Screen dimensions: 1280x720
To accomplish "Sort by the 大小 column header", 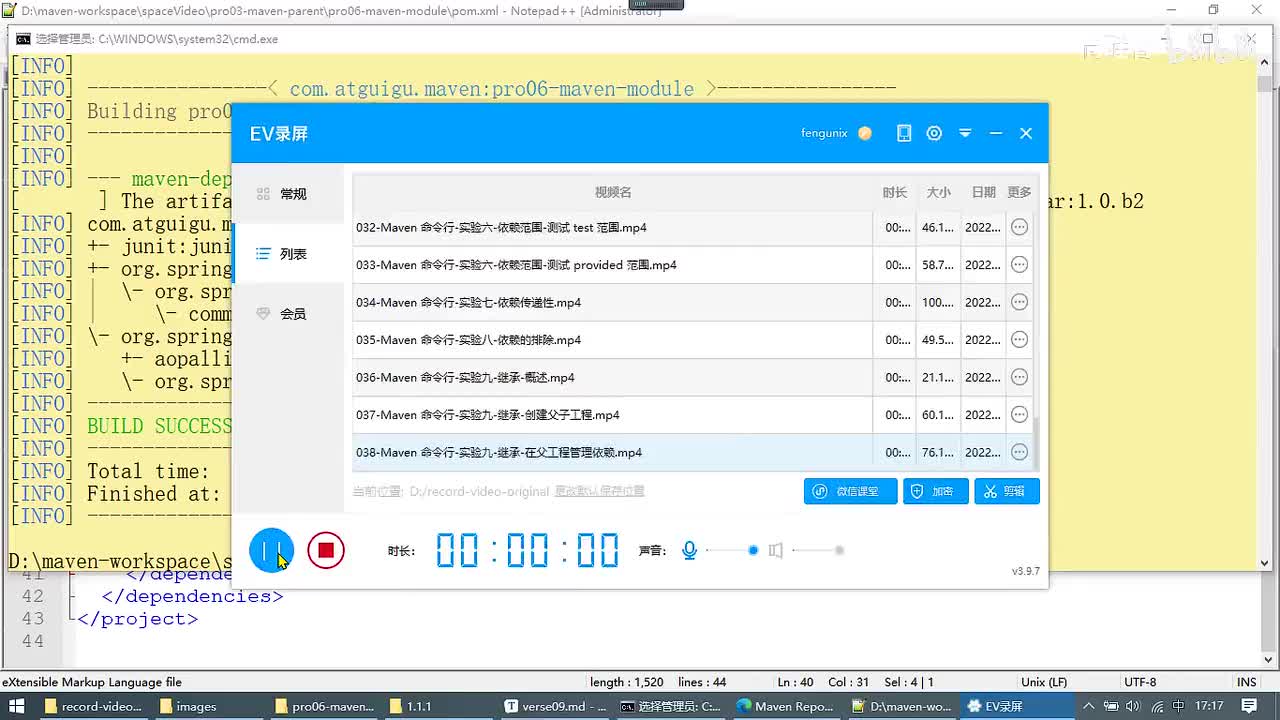I will pyautogui.click(x=938, y=192).
